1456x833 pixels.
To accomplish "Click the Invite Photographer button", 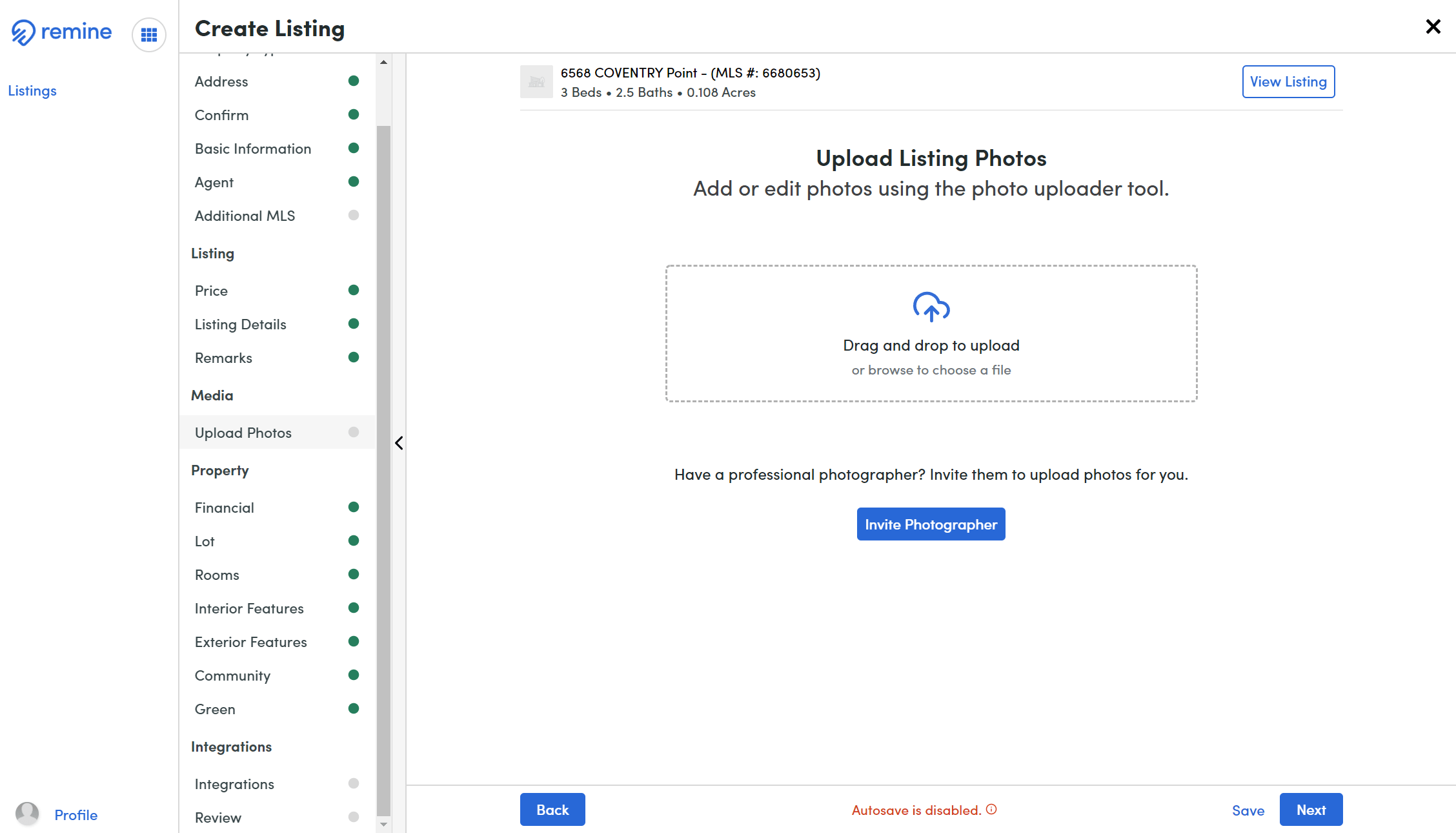I will click(x=931, y=524).
